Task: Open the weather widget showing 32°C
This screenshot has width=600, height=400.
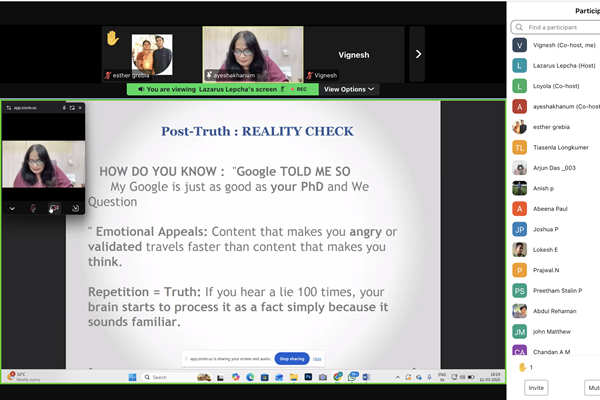Action: [24, 377]
